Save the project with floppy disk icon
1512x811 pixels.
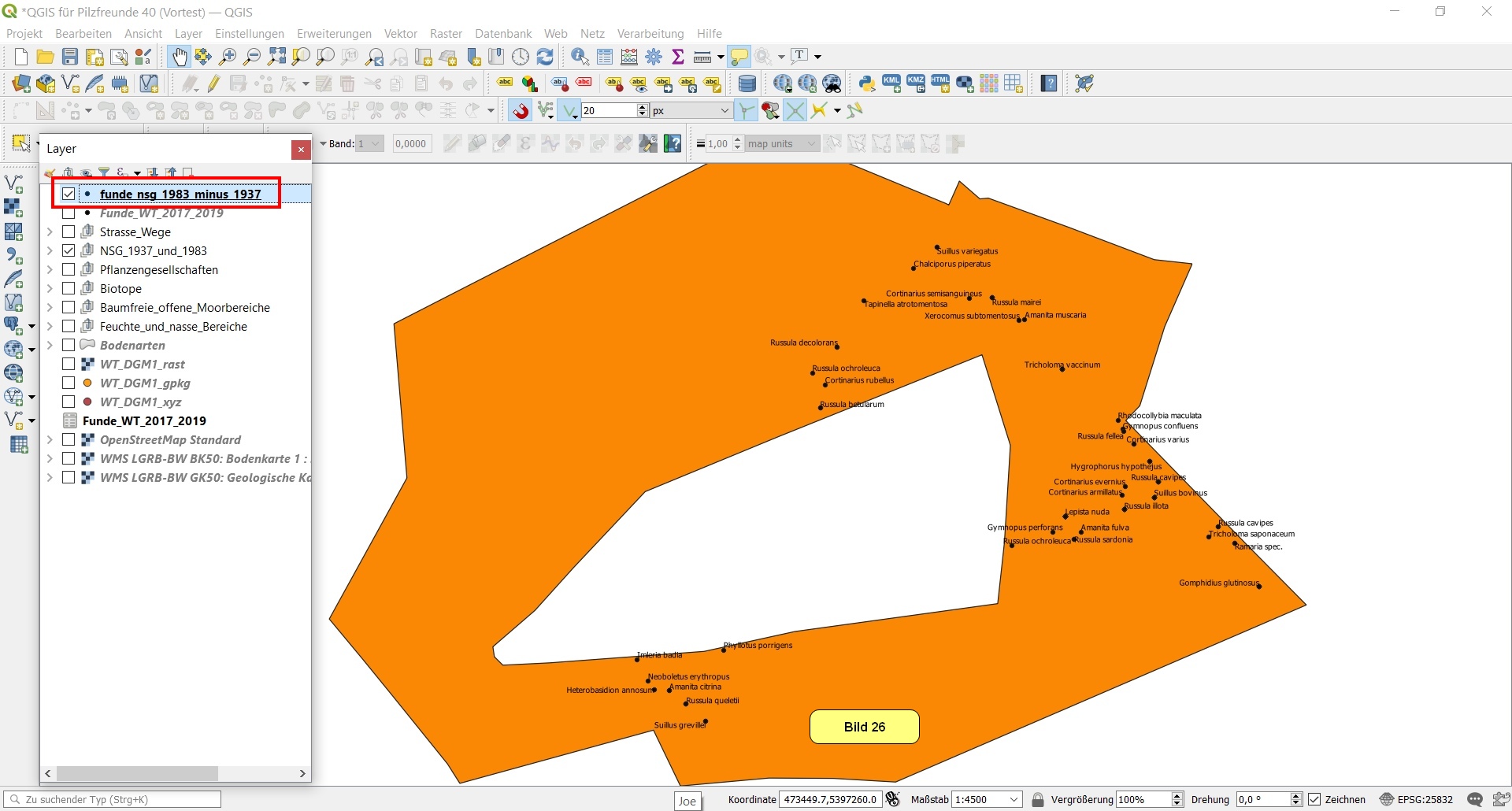pos(70,57)
